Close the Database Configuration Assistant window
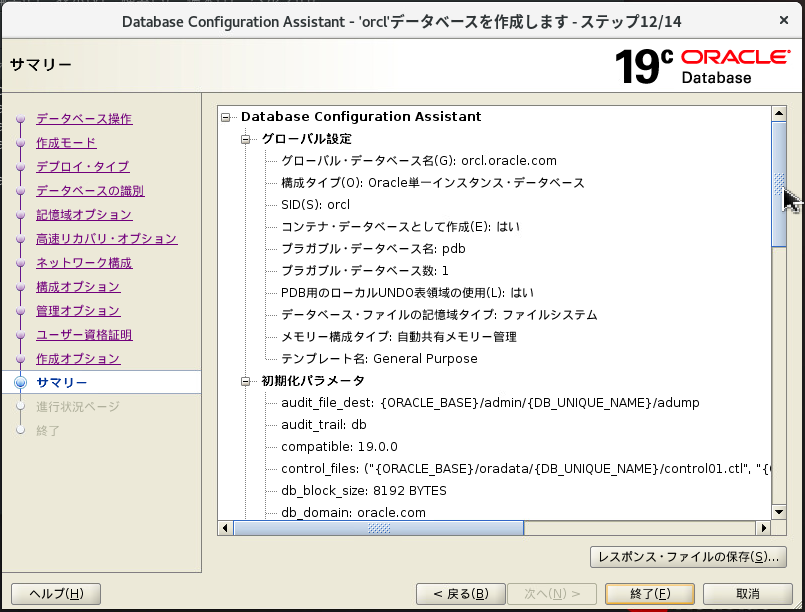 click(784, 20)
